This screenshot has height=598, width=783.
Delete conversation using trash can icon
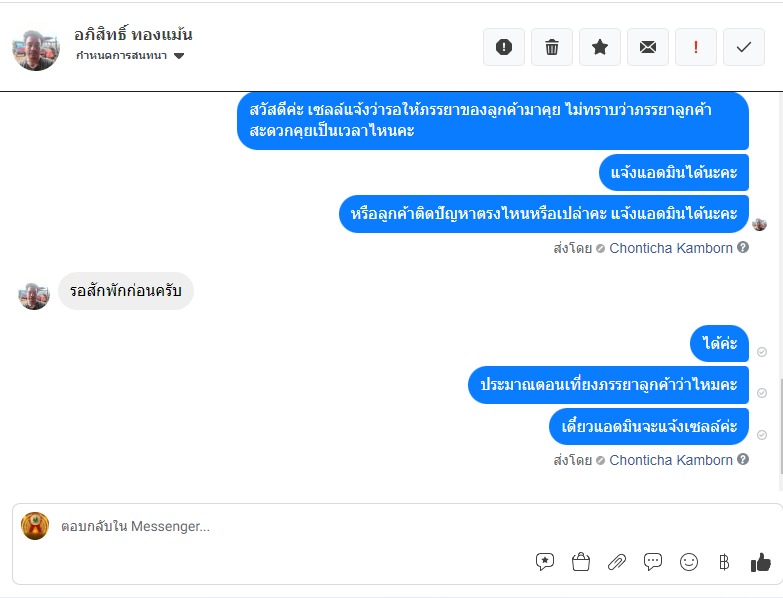click(x=551, y=47)
